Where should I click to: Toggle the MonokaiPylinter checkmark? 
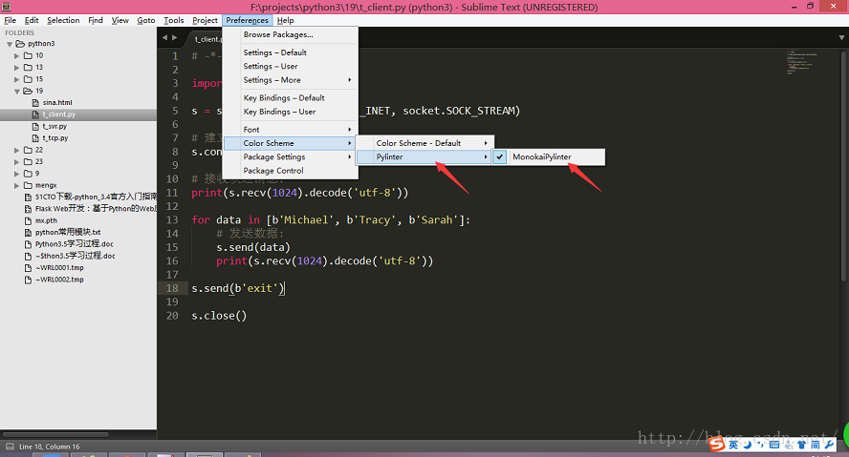point(500,157)
